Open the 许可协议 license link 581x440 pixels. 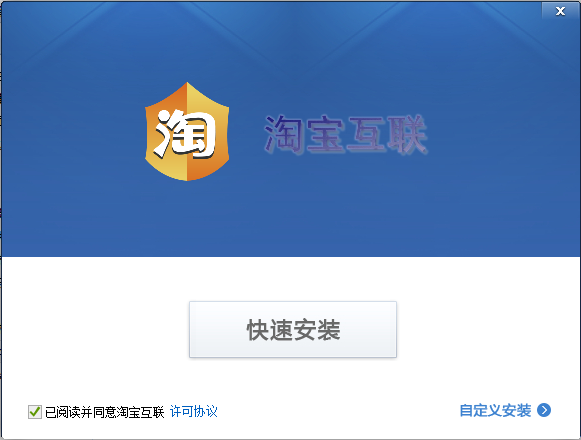pyautogui.click(x=193, y=411)
